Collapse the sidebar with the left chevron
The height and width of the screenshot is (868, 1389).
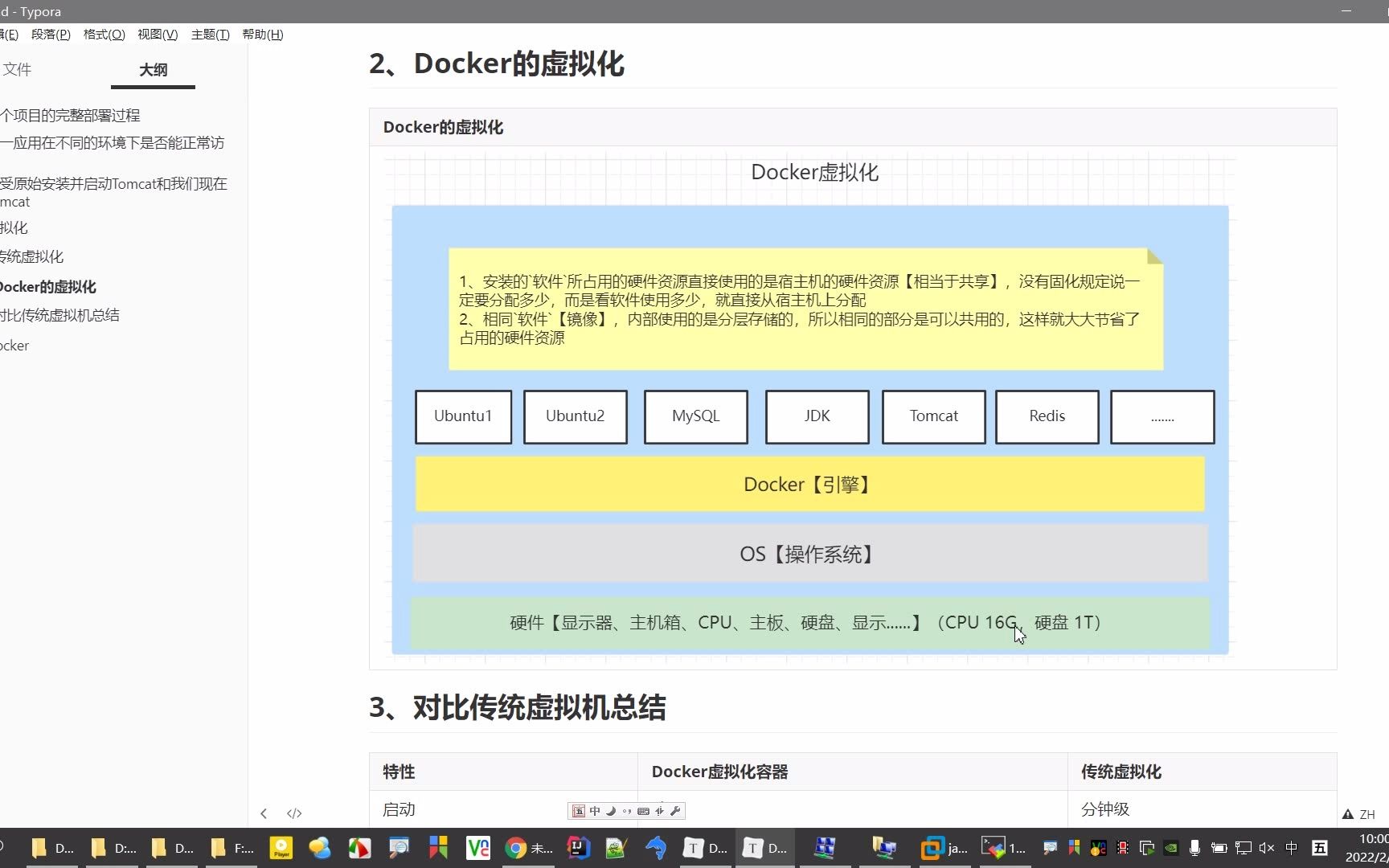coord(264,813)
